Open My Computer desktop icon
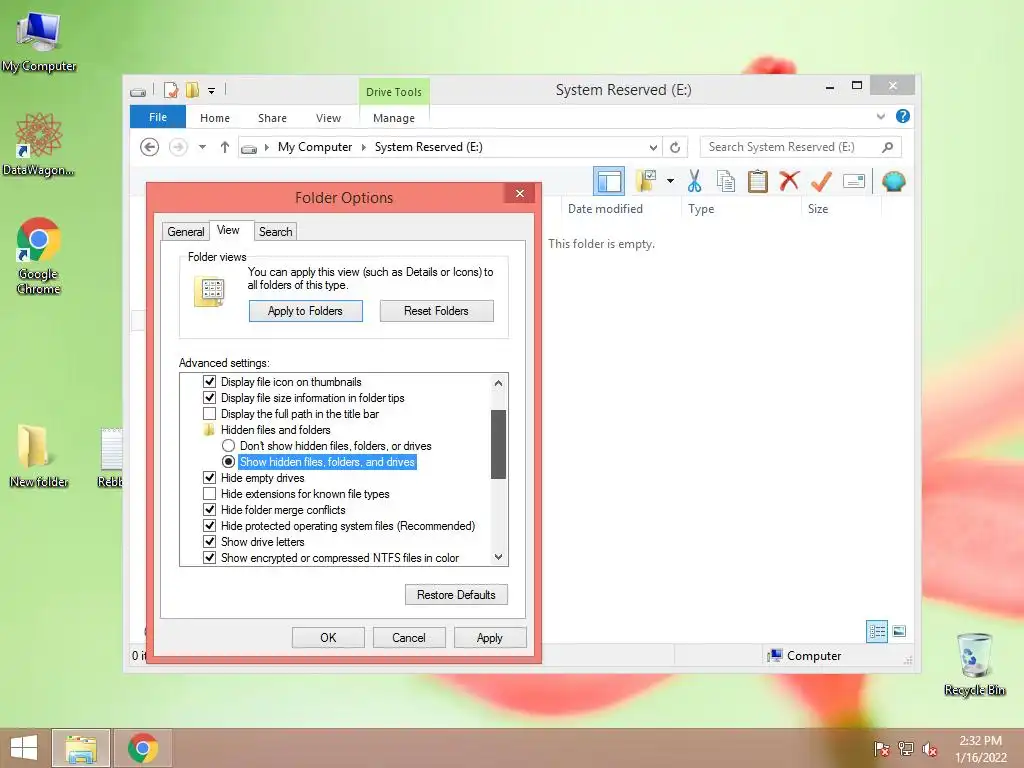The image size is (1024, 768). 39,41
